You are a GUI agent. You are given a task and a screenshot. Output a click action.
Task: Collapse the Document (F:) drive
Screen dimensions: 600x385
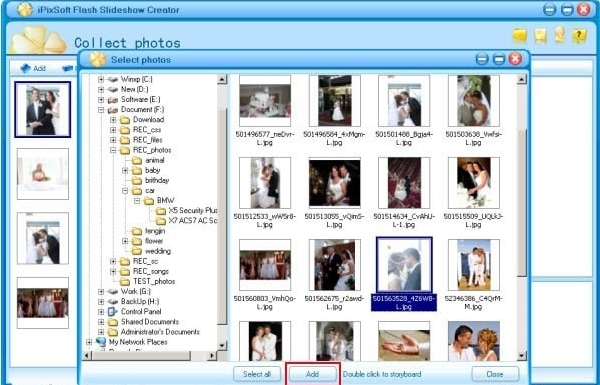101,109
